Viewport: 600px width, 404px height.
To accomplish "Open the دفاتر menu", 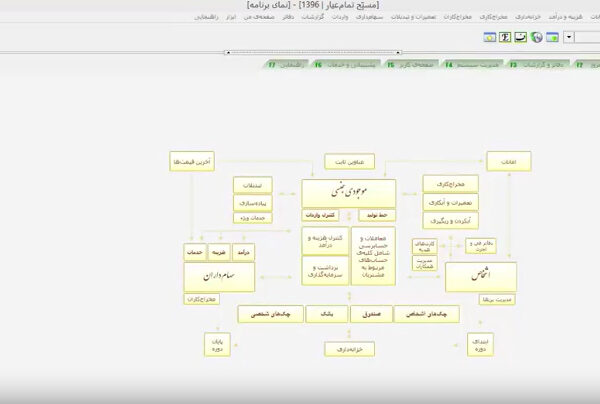I will pyautogui.click(x=288, y=17).
